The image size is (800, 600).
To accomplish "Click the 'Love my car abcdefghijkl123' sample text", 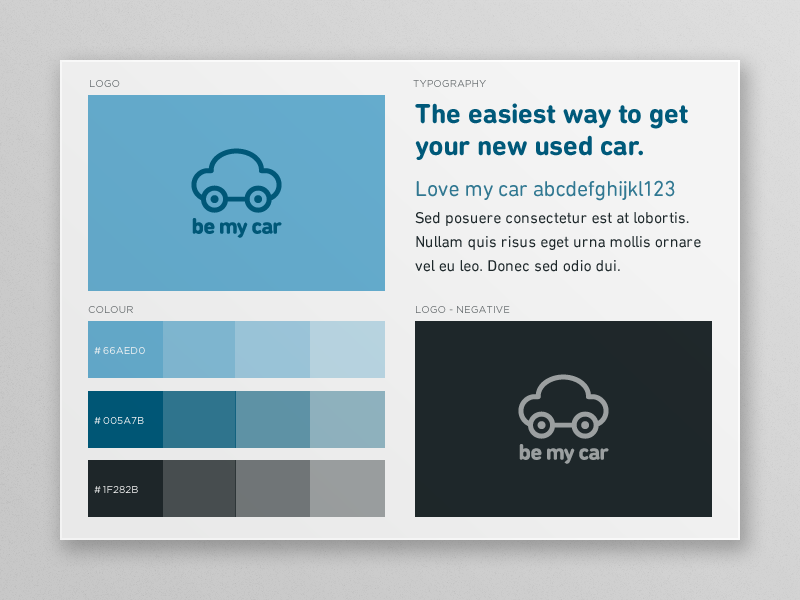I will 545,189.
